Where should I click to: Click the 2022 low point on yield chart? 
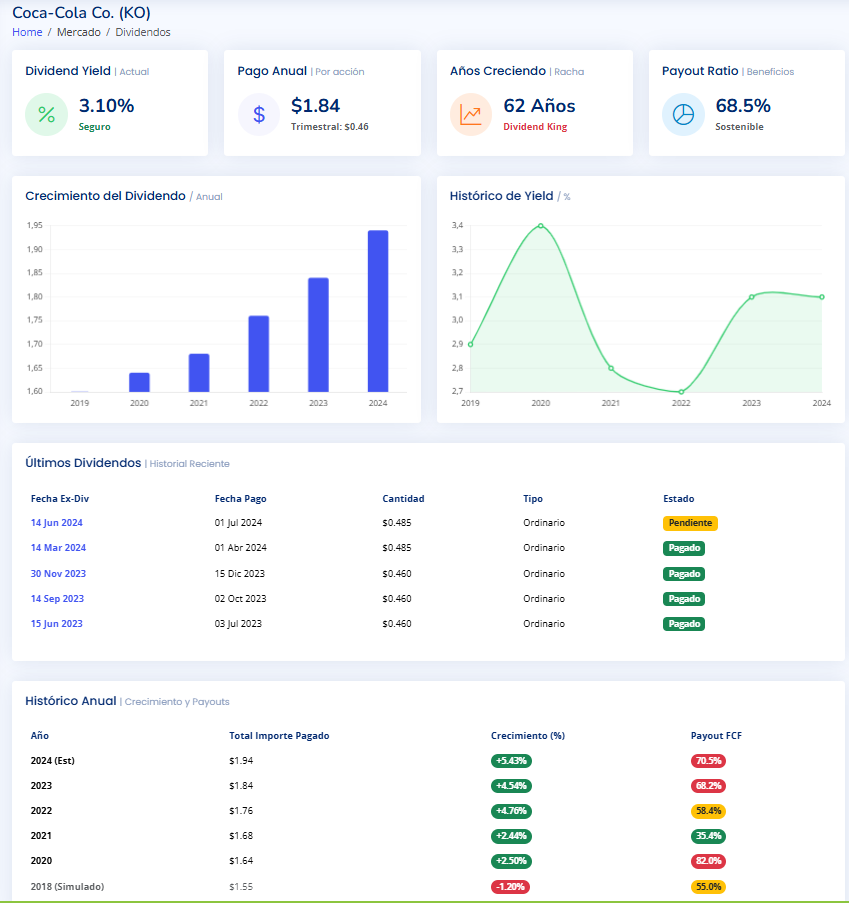[x=681, y=392]
